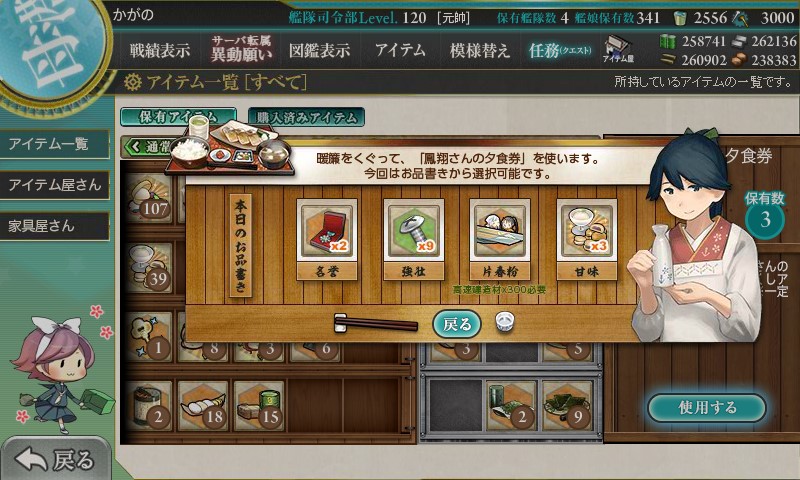Switch to 購入済みアイテム tab
The width and height of the screenshot is (800, 480).
(x=306, y=117)
